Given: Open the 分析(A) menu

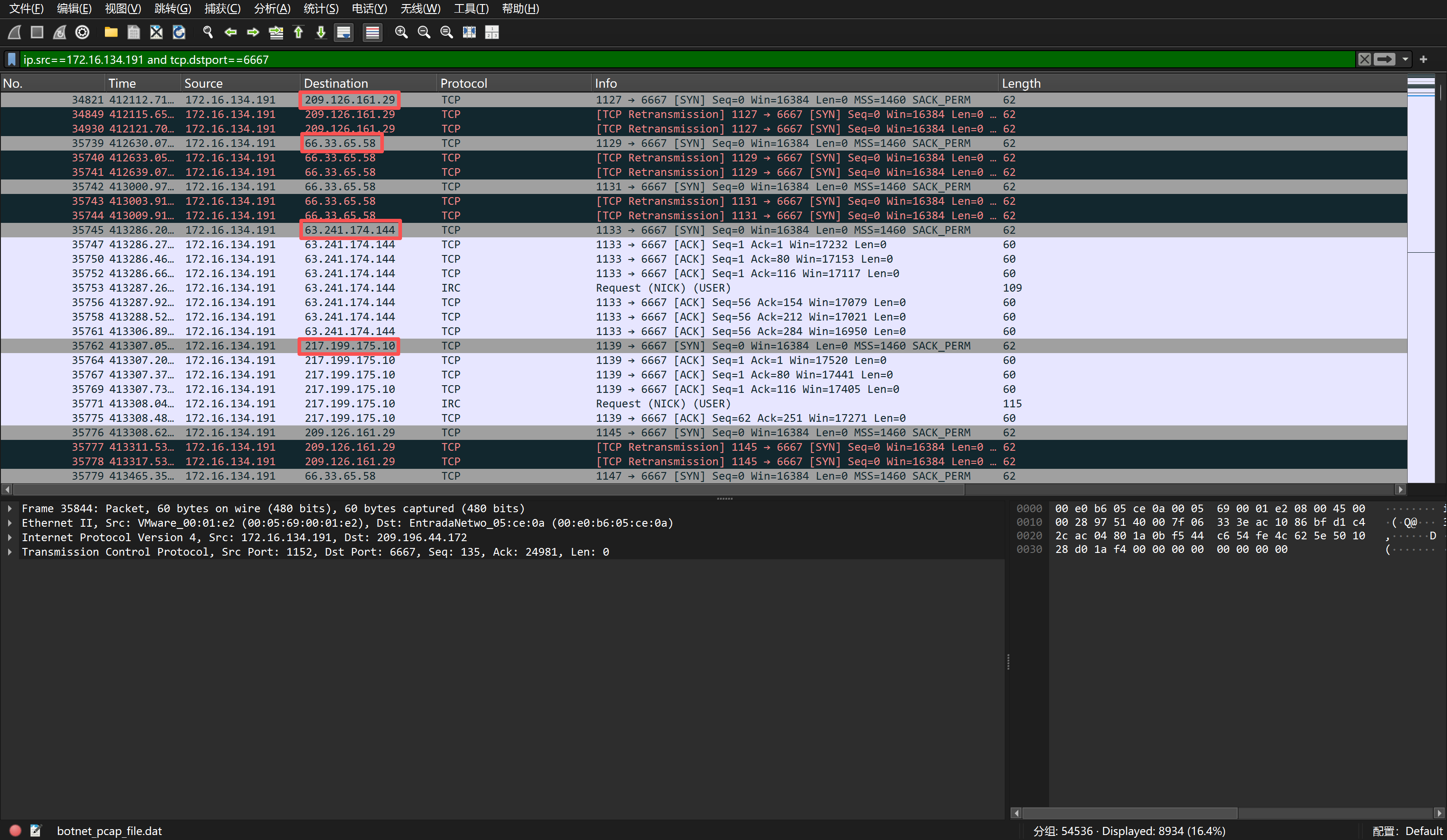Looking at the screenshot, I should [272, 9].
